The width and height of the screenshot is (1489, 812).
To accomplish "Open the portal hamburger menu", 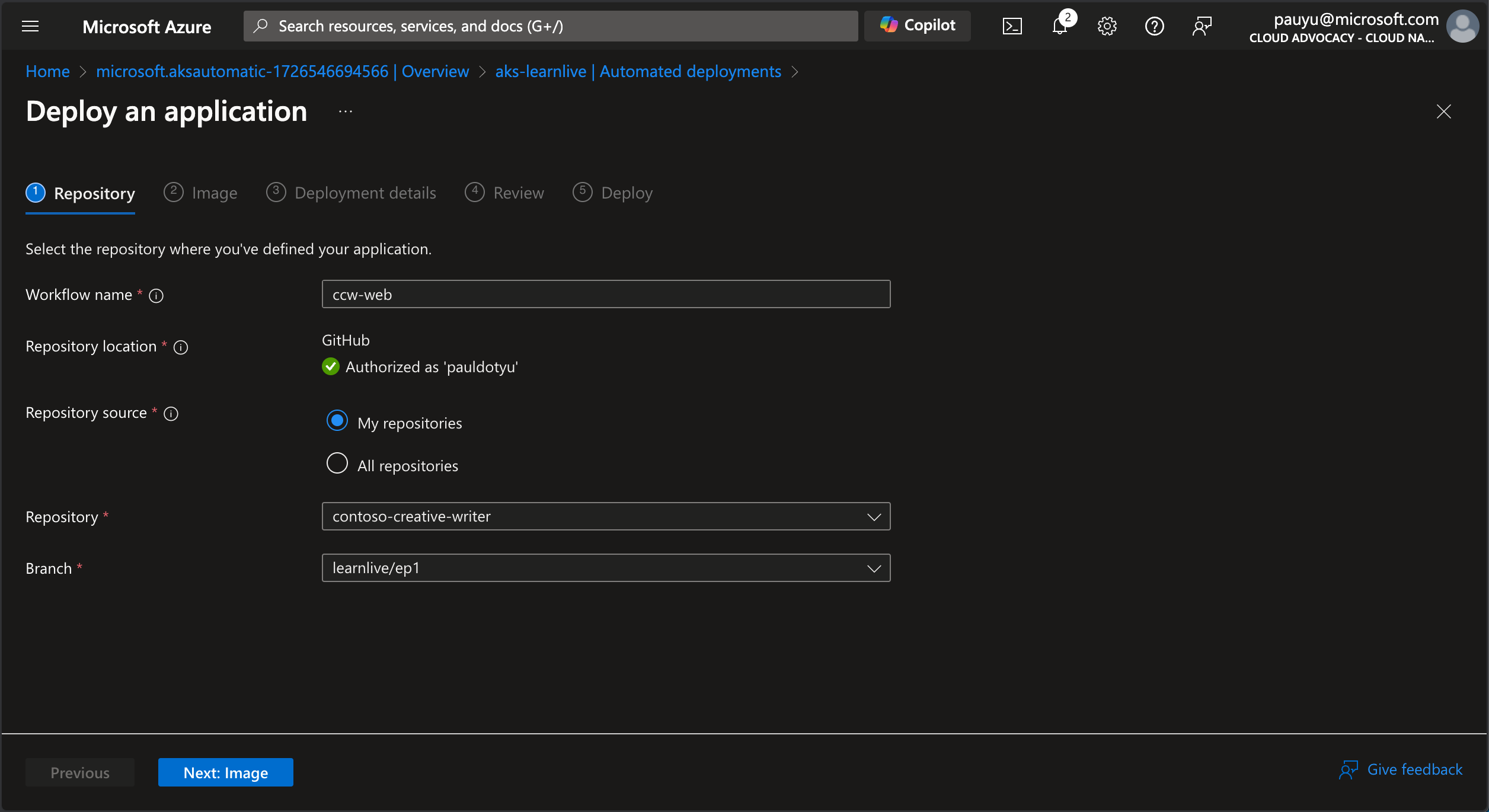I will click(x=30, y=26).
